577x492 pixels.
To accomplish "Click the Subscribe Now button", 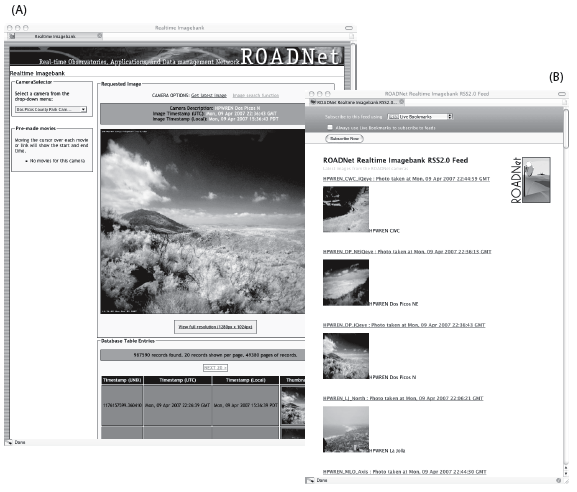I will coord(344,139).
